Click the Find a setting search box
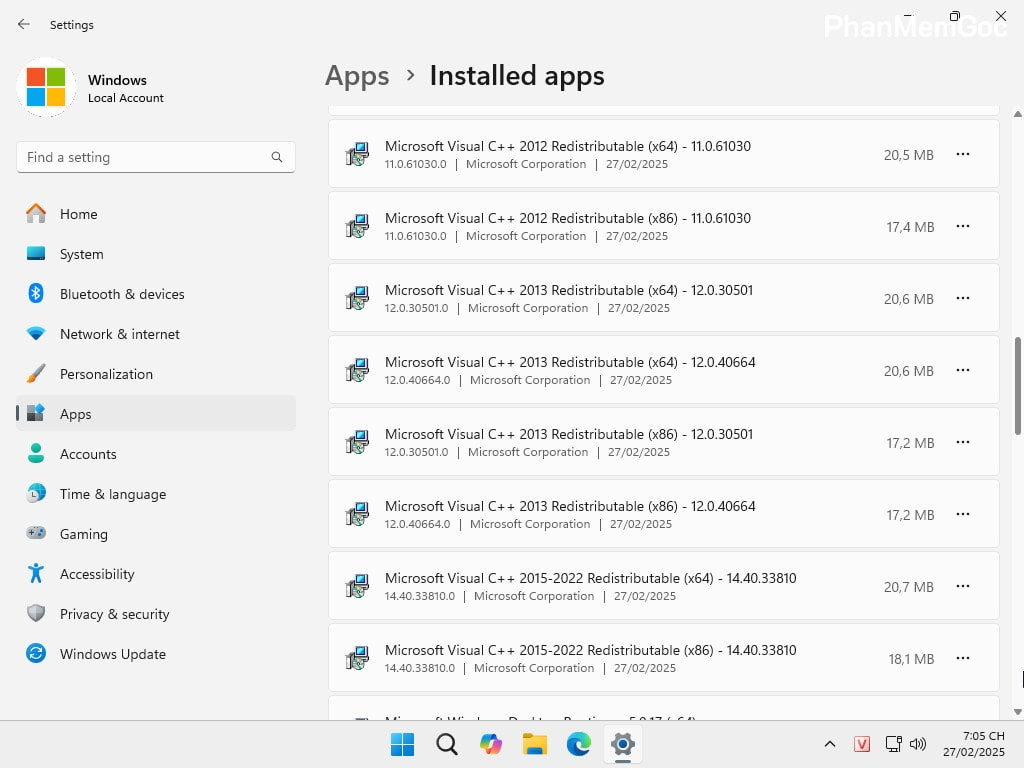Image resolution: width=1024 pixels, height=768 pixels. point(156,157)
